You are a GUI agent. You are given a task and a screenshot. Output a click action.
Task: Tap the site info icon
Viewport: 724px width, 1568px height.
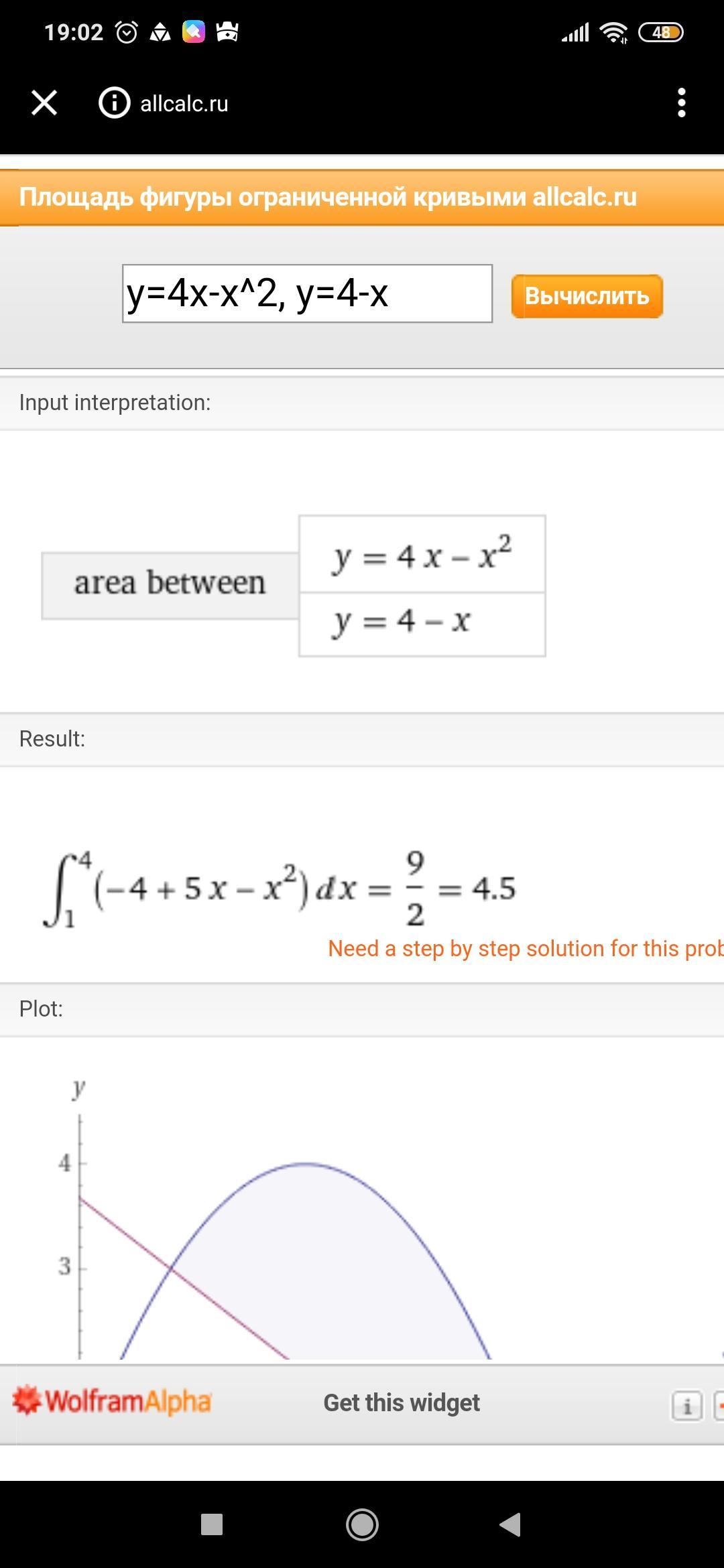click(x=115, y=103)
